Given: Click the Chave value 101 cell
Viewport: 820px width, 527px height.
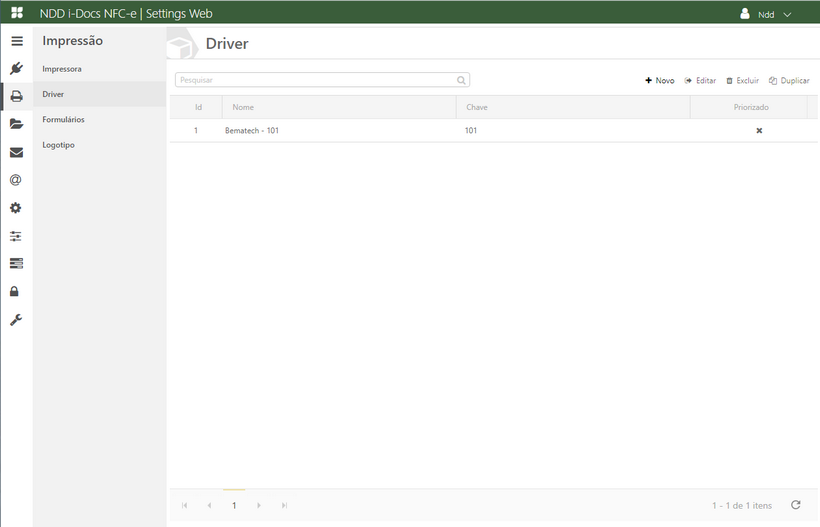Looking at the screenshot, I should [471, 131].
